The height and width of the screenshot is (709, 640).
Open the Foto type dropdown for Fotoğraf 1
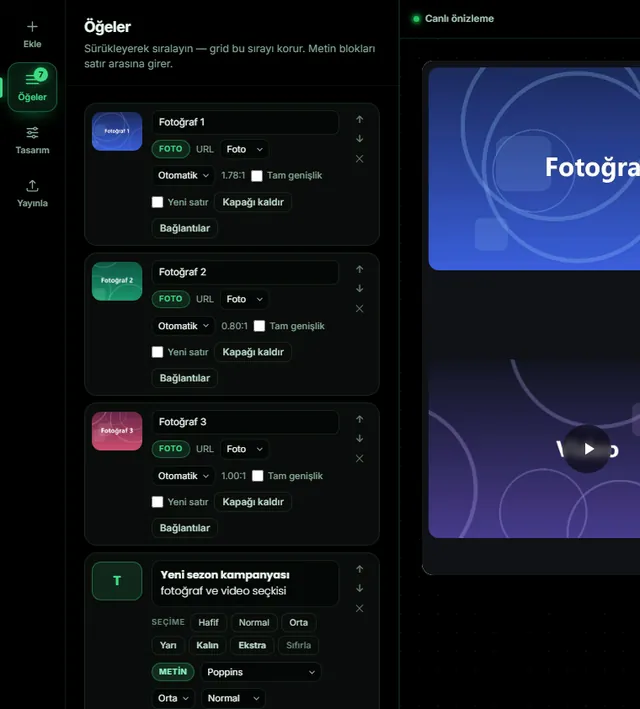[x=244, y=149]
